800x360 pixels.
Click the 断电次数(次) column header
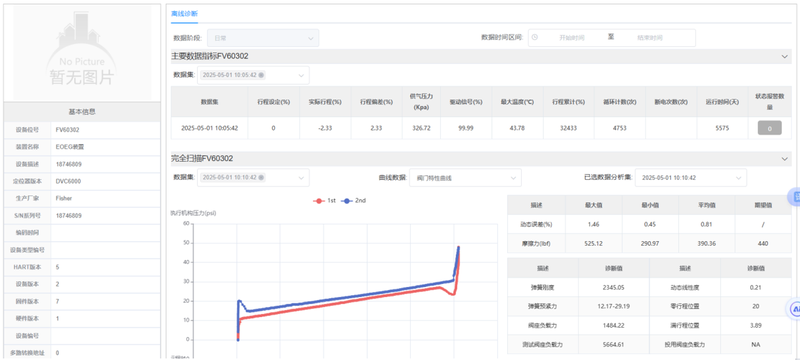tap(671, 102)
